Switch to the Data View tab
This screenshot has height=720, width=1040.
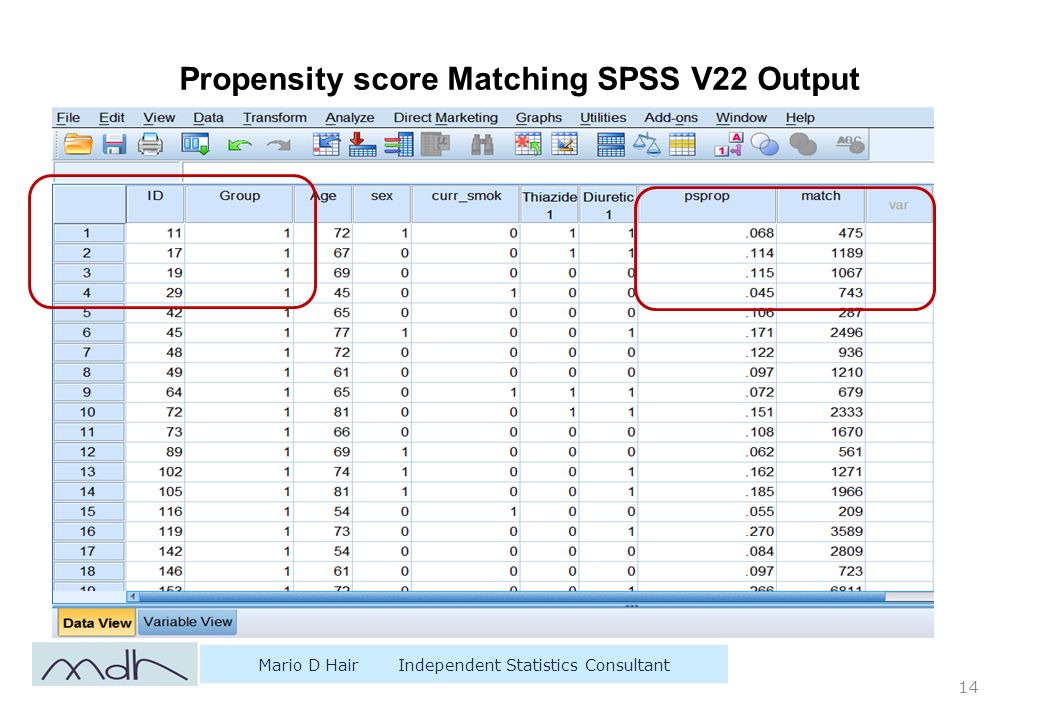tap(97, 623)
